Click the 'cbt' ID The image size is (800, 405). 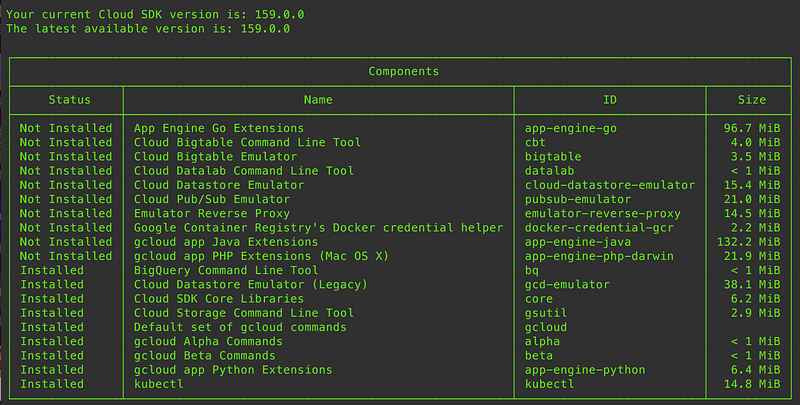[x=535, y=142]
